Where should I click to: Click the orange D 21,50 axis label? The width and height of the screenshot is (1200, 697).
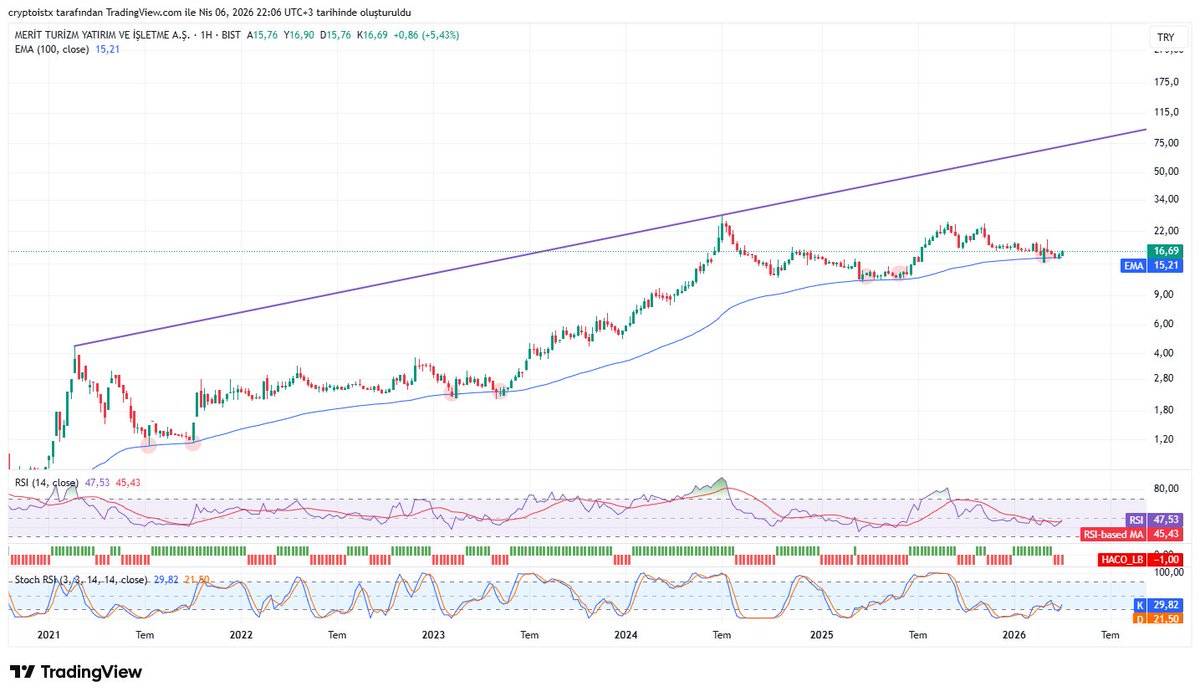tap(1158, 619)
